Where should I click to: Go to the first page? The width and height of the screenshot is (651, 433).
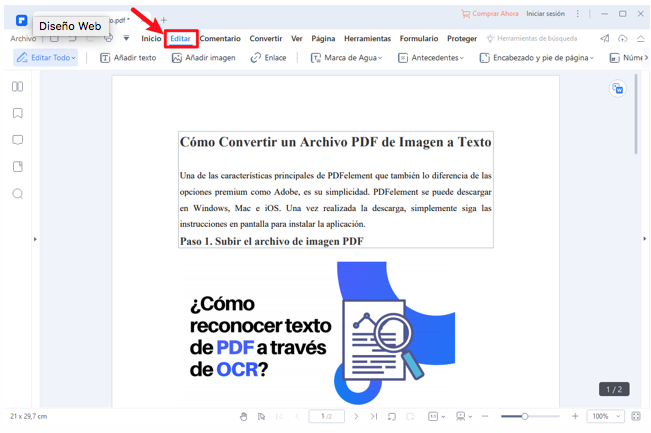coord(279,416)
